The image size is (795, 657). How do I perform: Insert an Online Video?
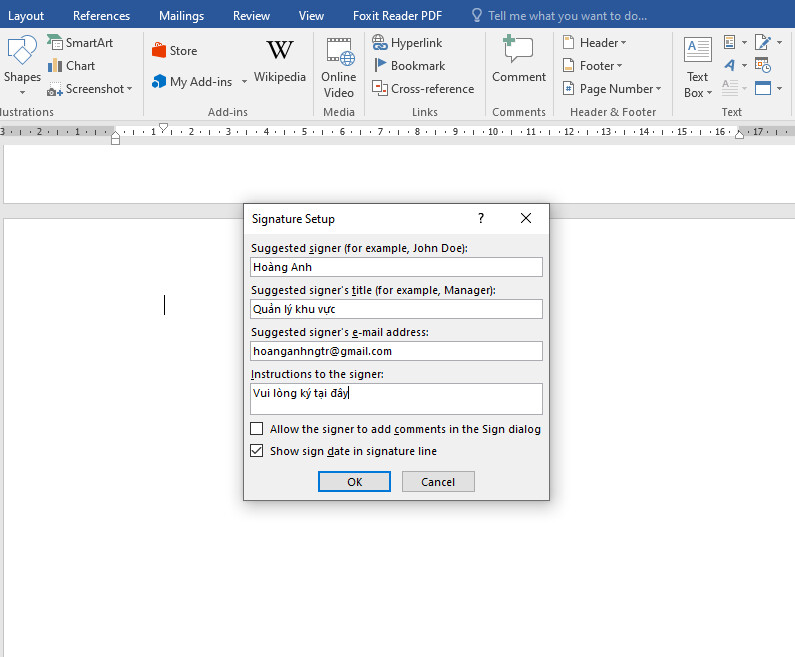coord(339,68)
